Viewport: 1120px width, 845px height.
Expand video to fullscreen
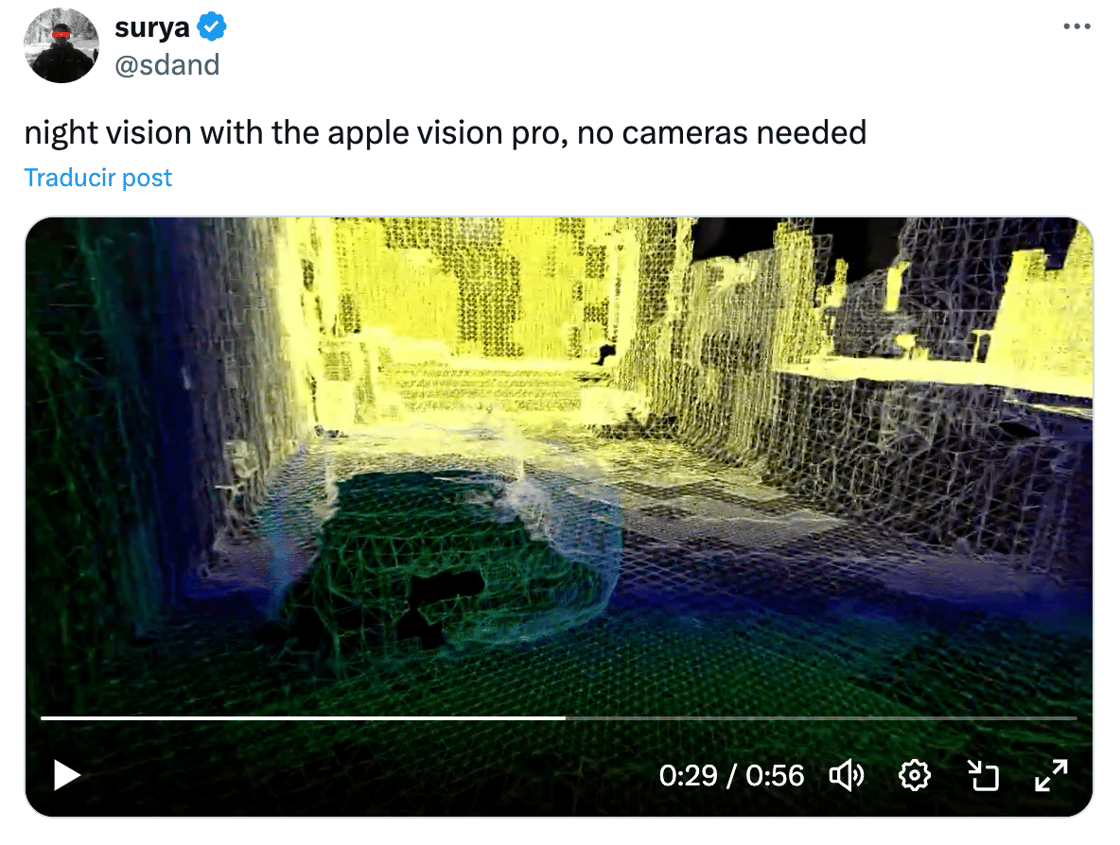[x=1051, y=775]
